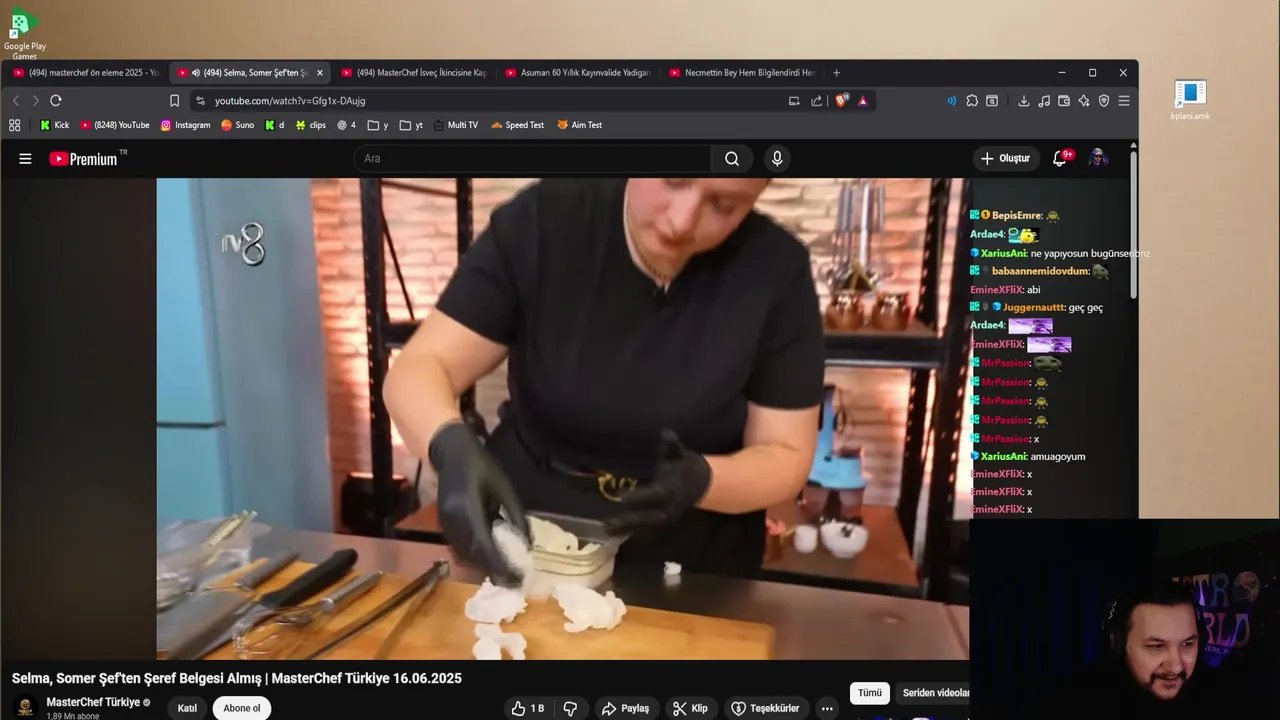Bookmark this page icon in address bar
This screenshot has height=720, width=1280.
(174, 100)
